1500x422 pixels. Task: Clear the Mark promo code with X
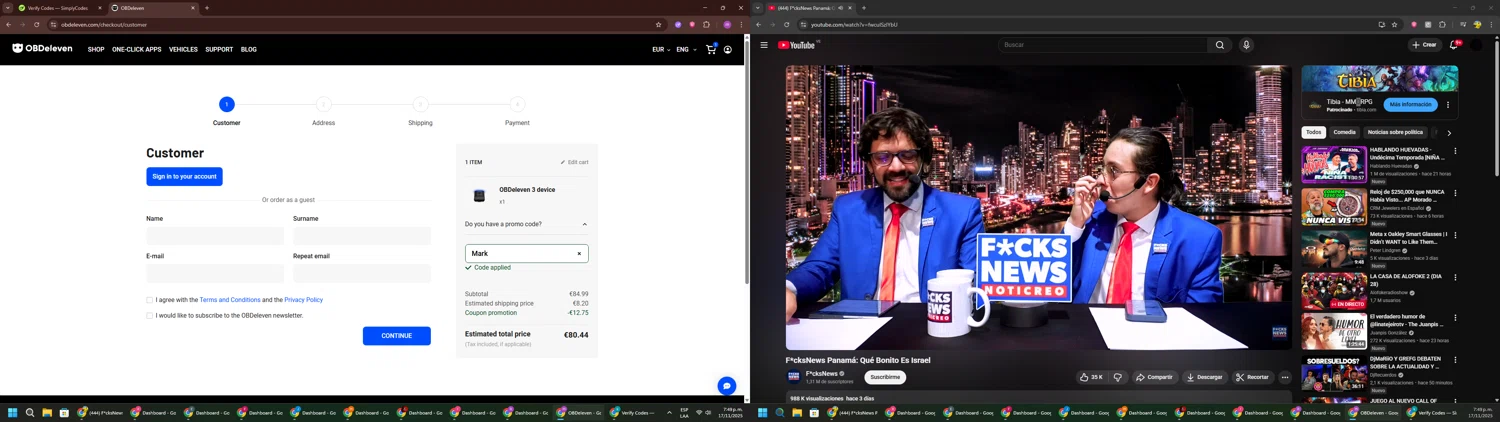tap(579, 254)
